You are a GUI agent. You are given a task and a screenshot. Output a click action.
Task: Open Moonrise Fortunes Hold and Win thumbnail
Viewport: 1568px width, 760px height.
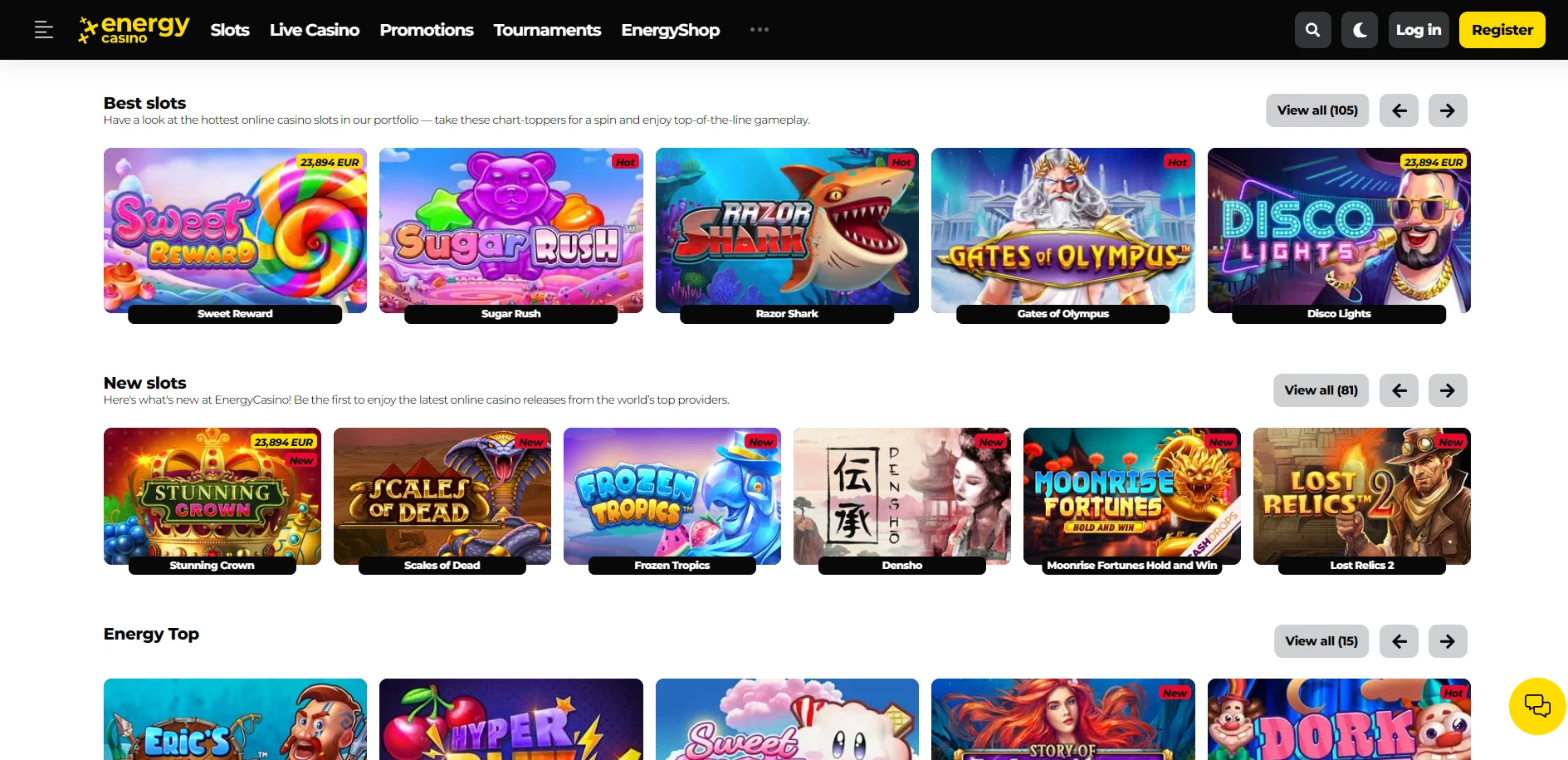pos(1132,496)
